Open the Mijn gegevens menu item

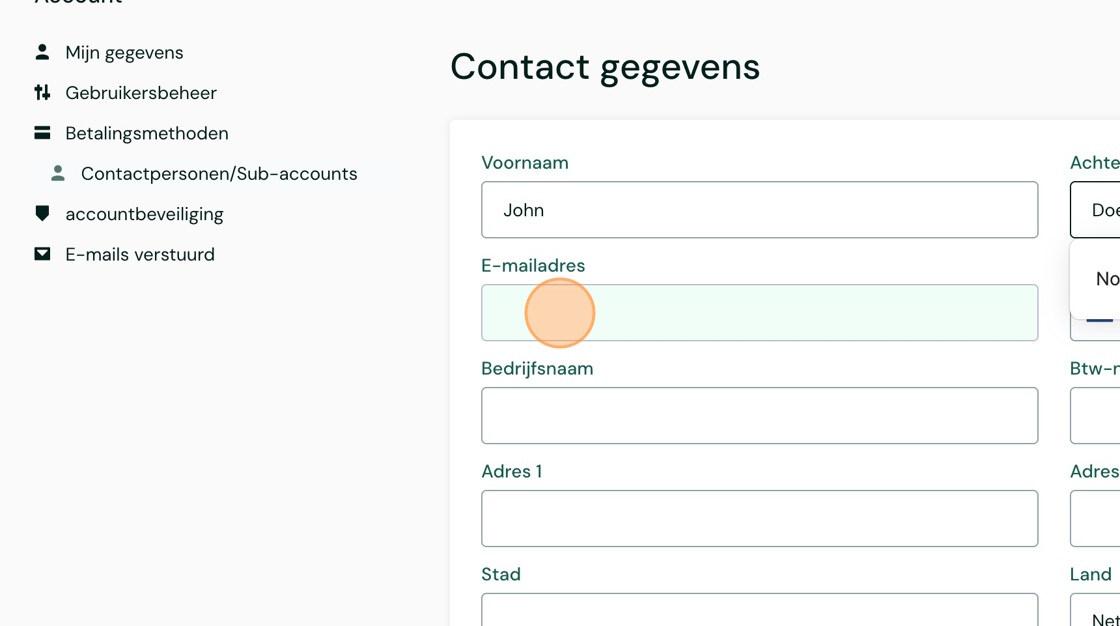click(x=124, y=52)
